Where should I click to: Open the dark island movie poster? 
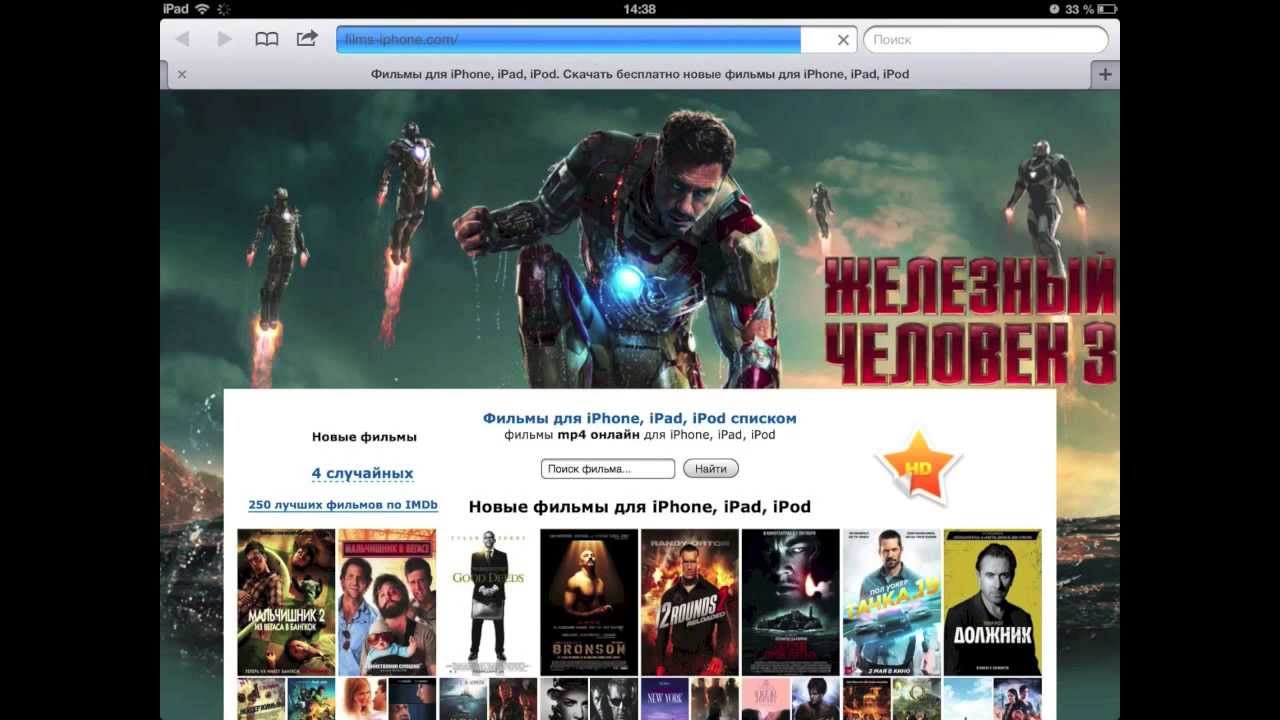click(791, 602)
